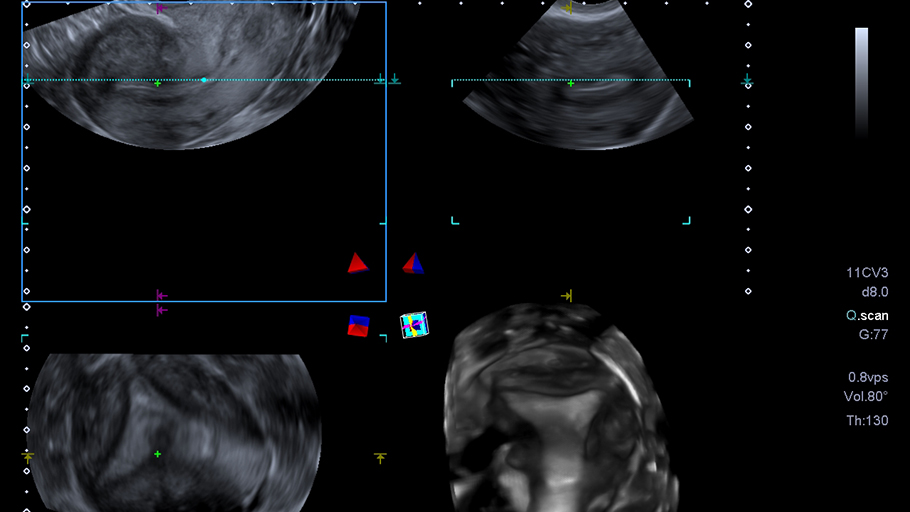Click the 0.8vps volume rate value
Viewport: 910px width, 512px height.
coord(868,377)
